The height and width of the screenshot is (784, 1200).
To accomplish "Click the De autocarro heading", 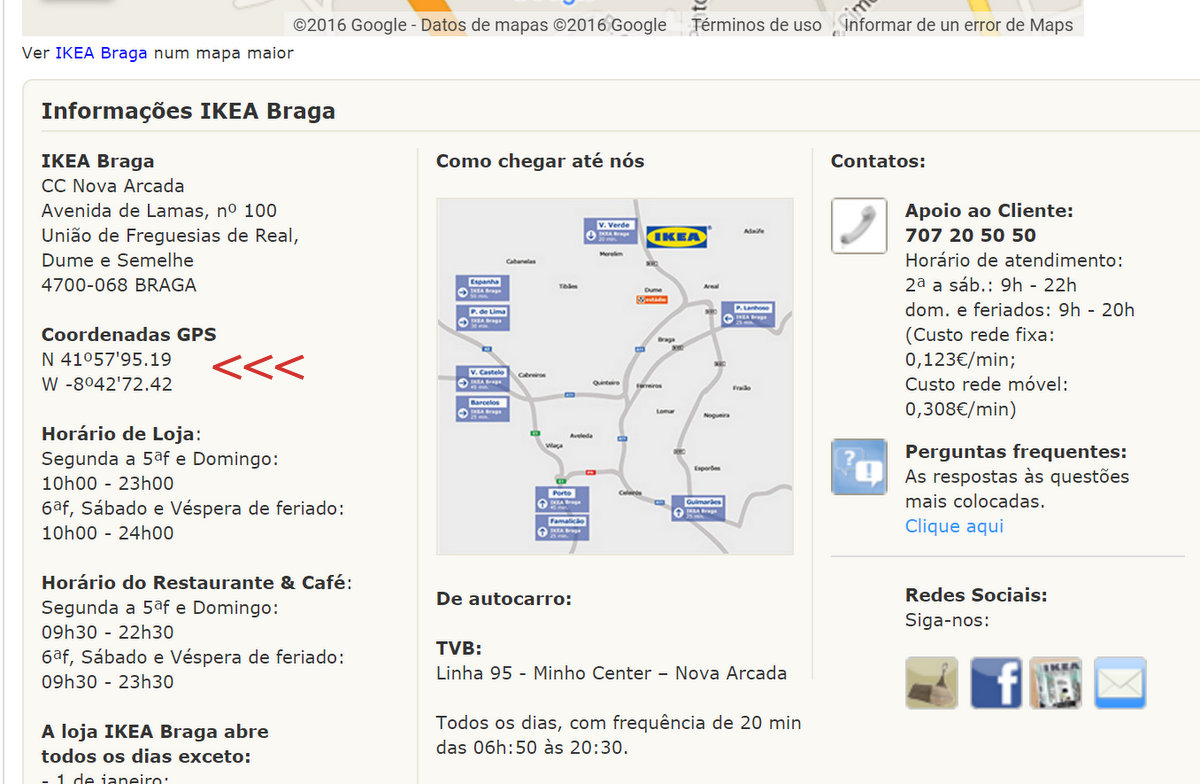I will [504, 599].
